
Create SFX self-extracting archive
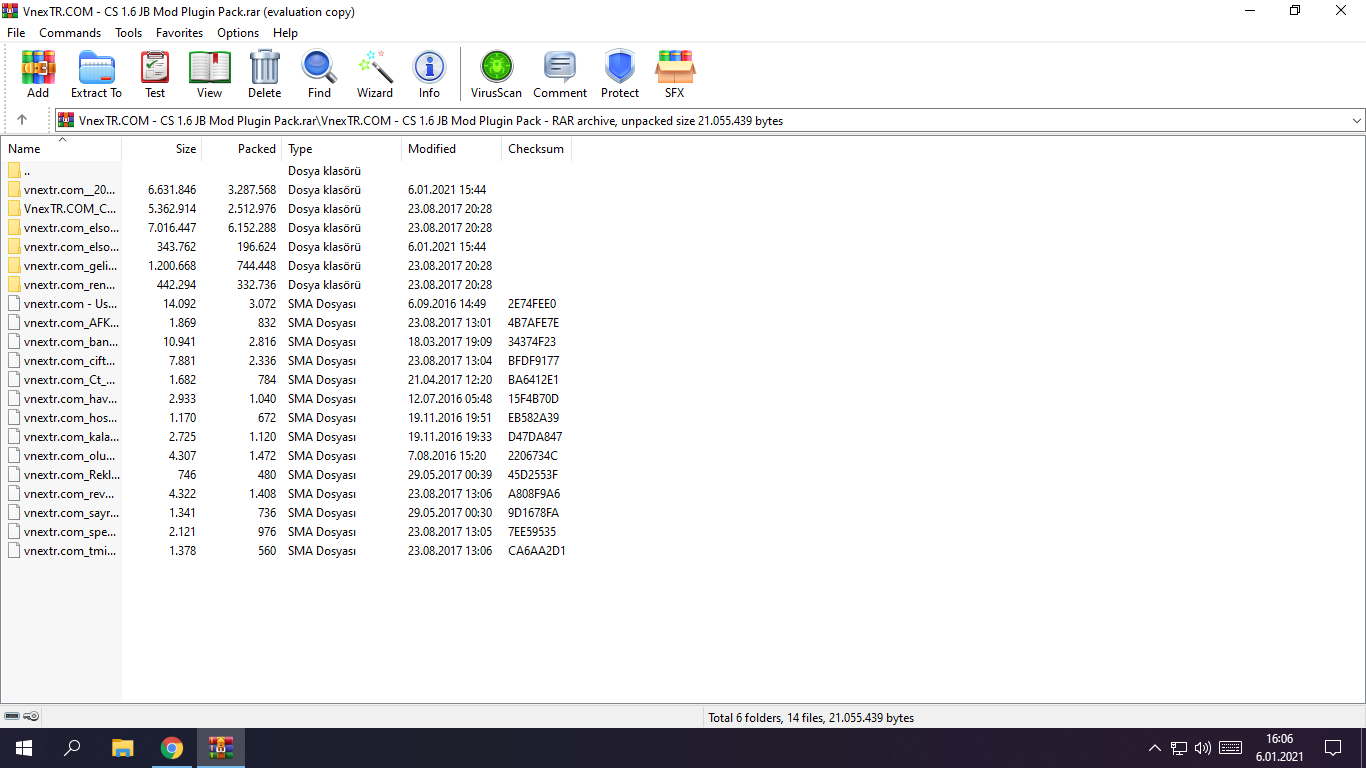pos(675,75)
